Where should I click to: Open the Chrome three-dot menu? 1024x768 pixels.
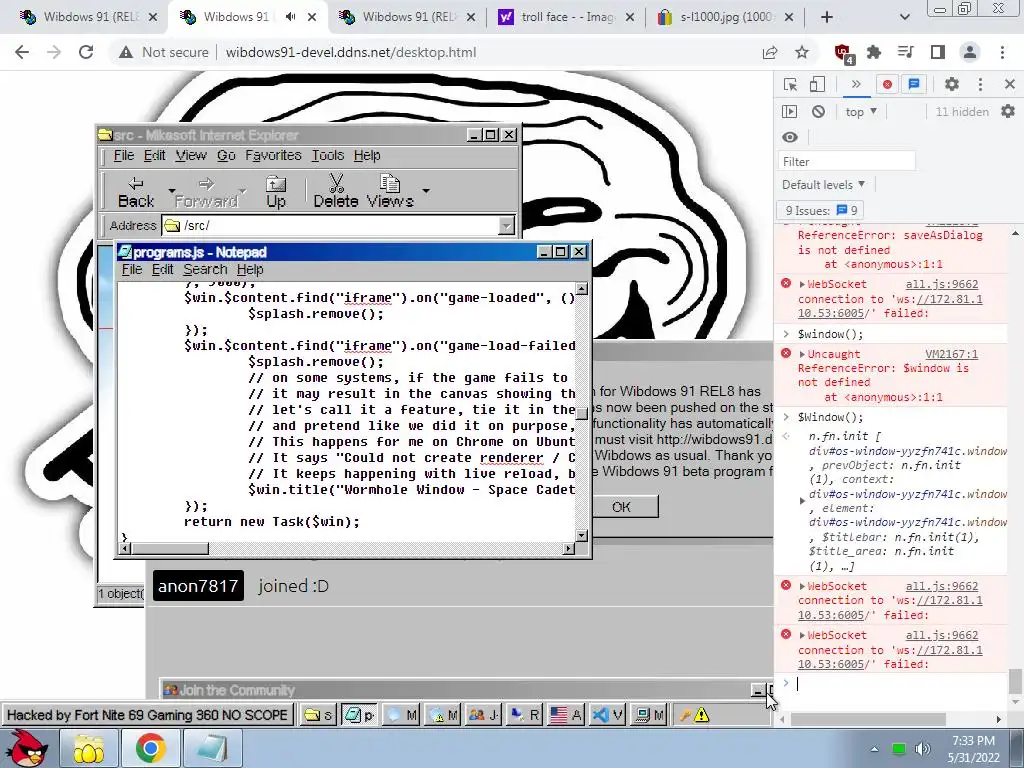click(x=1002, y=52)
